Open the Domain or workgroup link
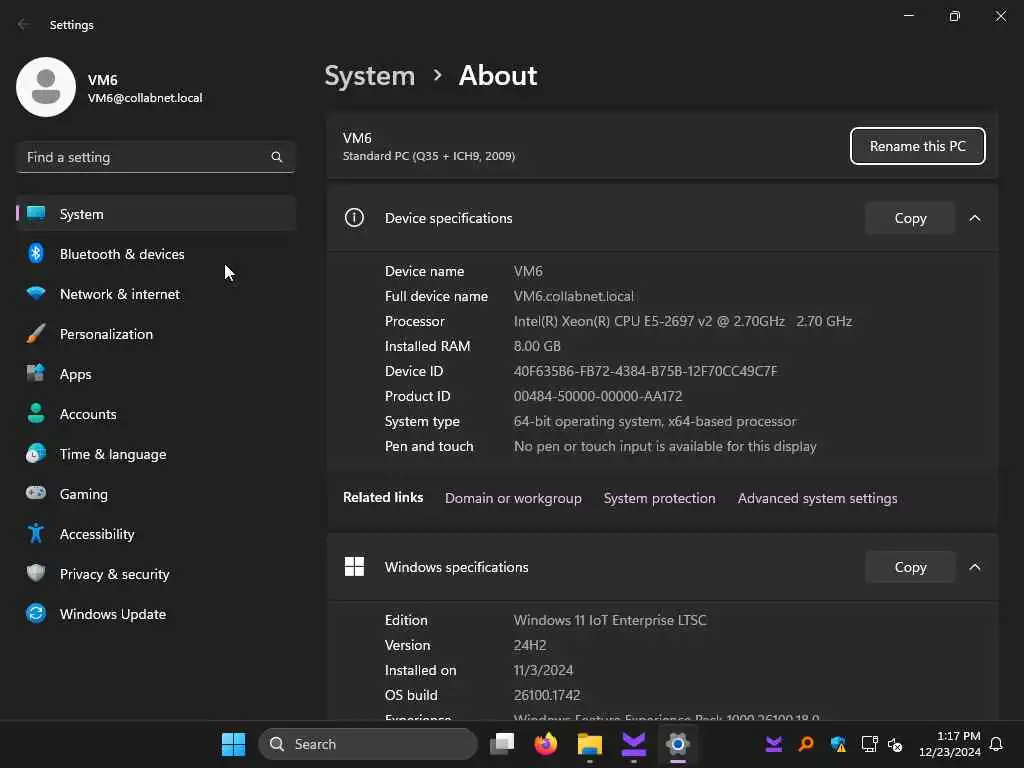The width and height of the screenshot is (1024, 768). coord(513,498)
